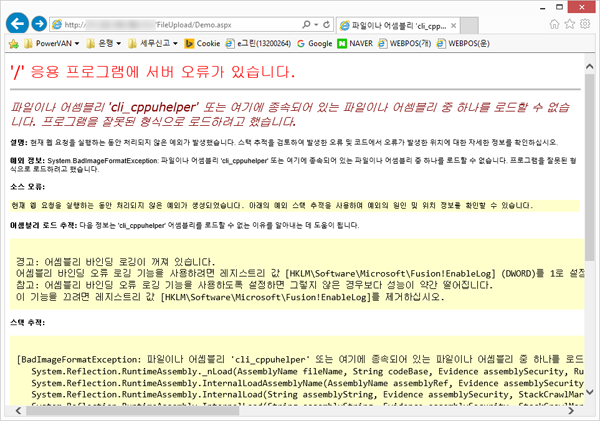This screenshot has width=600, height=421.
Task: Open favorites with the star icon in the toolbar
Action: [x=570, y=24]
